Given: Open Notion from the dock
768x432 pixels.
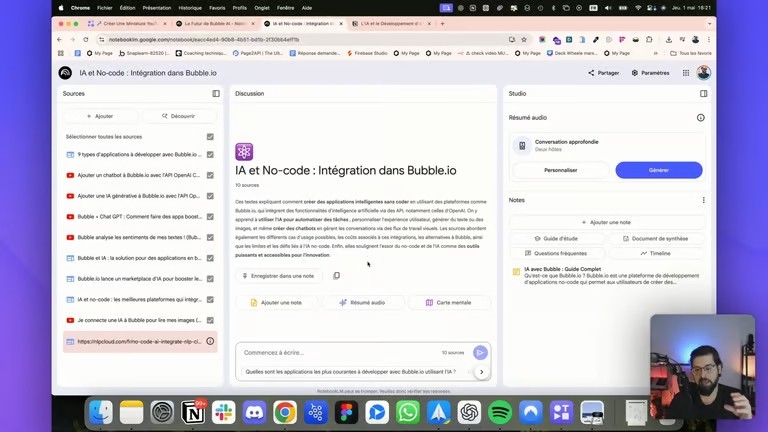Looking at the screenshot, I should coord(193,412).
